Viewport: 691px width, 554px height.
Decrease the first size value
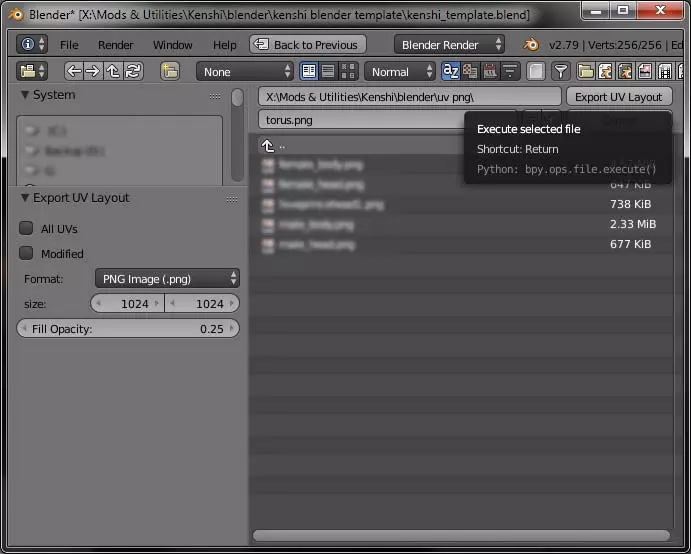click(98, 303)
